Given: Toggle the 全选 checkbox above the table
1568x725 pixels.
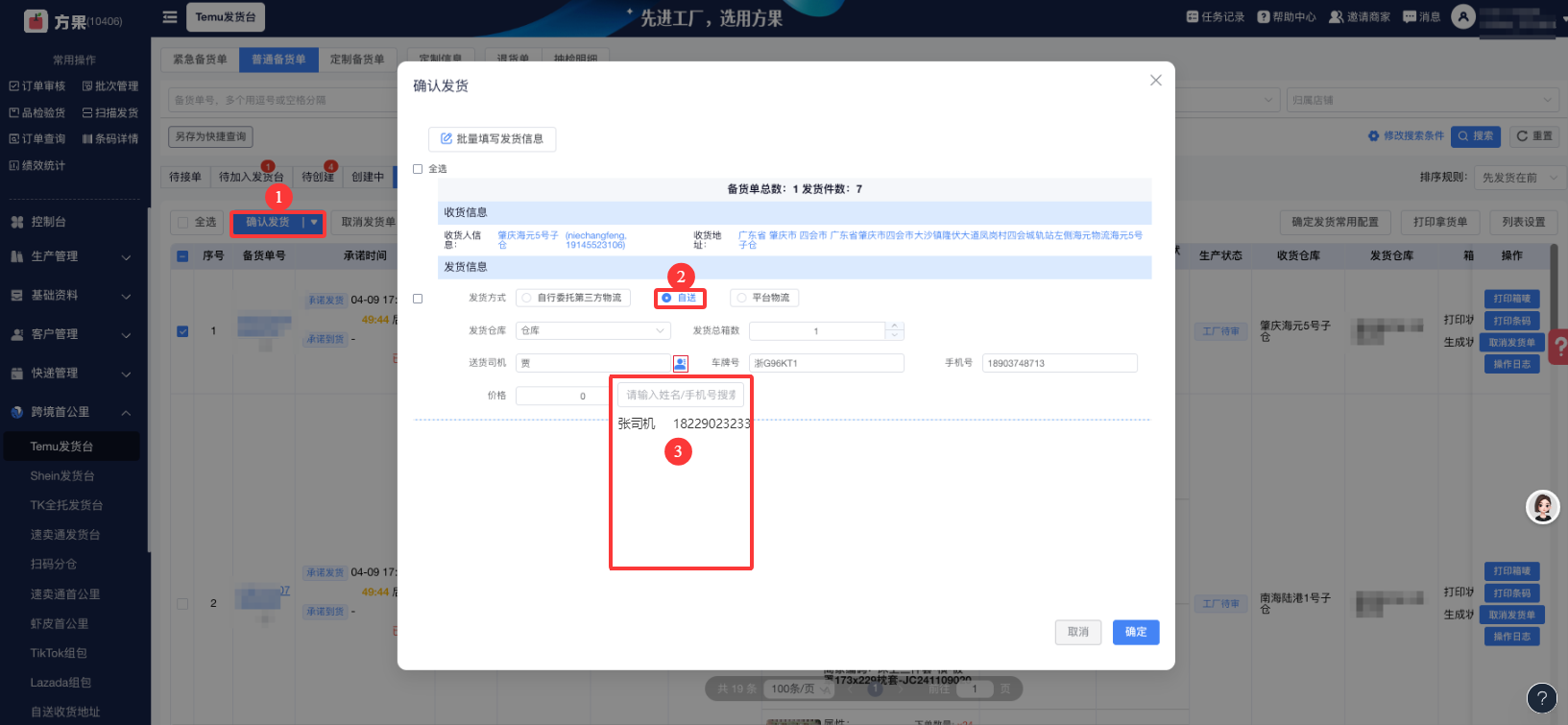Looking at the screenshot, I should tap(182, 223).
